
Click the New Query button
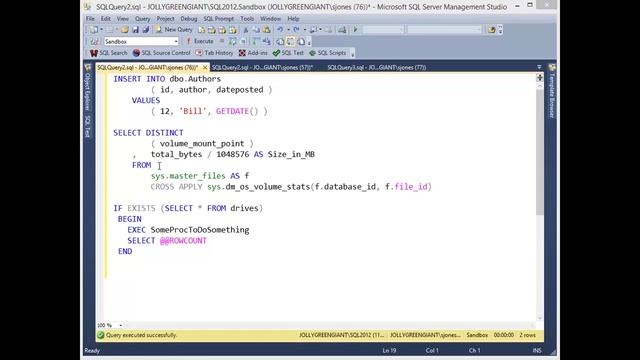click(x=174, y=30)
